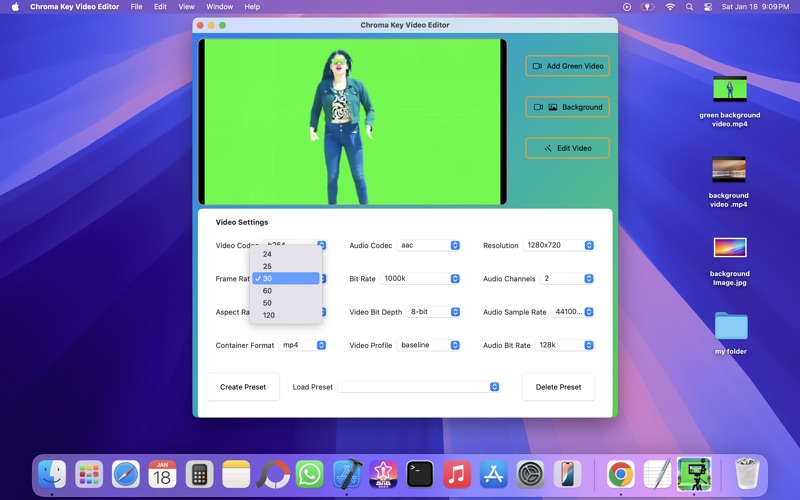Viewport: 800px width, 500px height.
Task: Expand the Load Preset dropdown
Action: 418,387
